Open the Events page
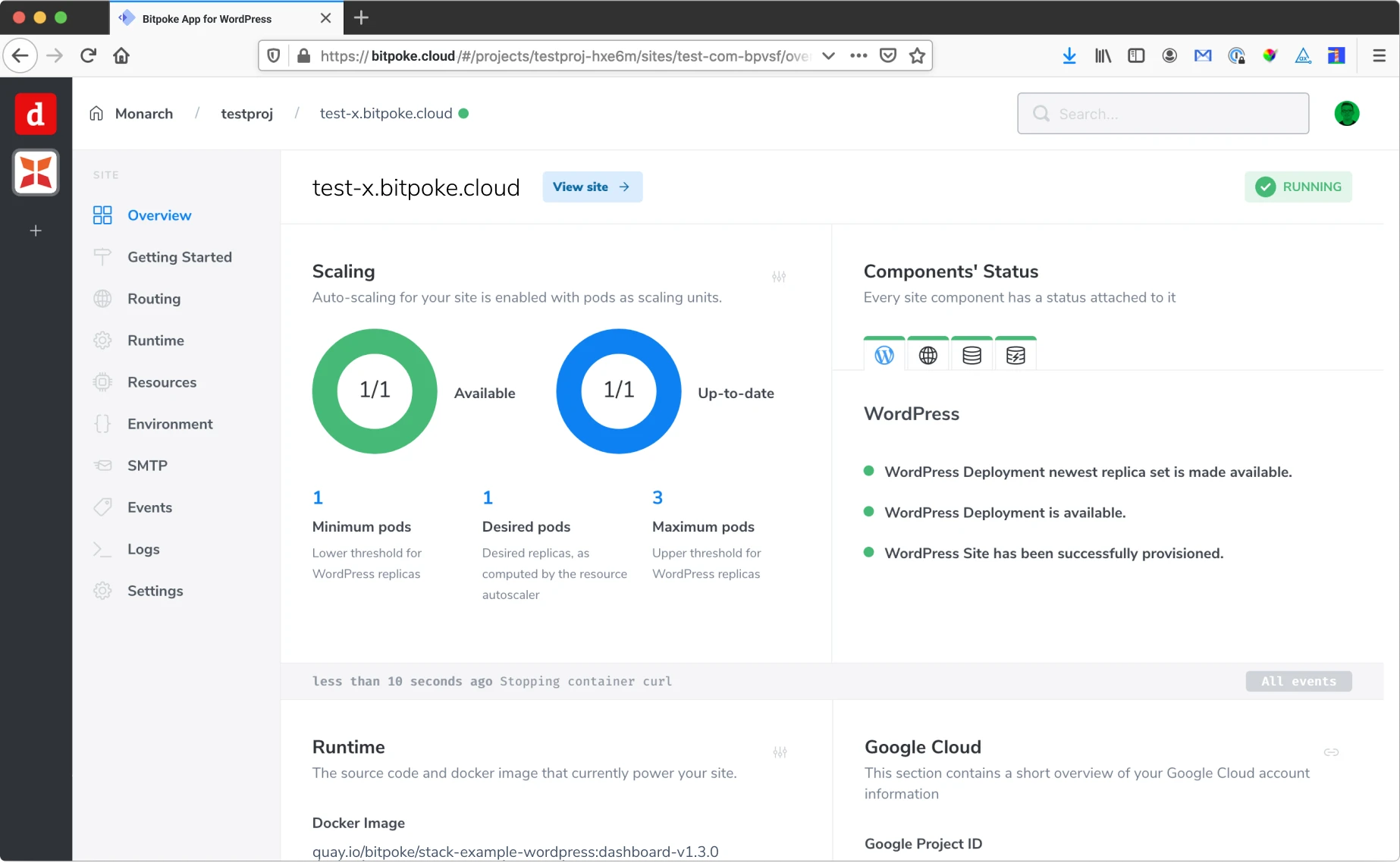This screenshot has height=866, width=1400. tap(149, 507)
